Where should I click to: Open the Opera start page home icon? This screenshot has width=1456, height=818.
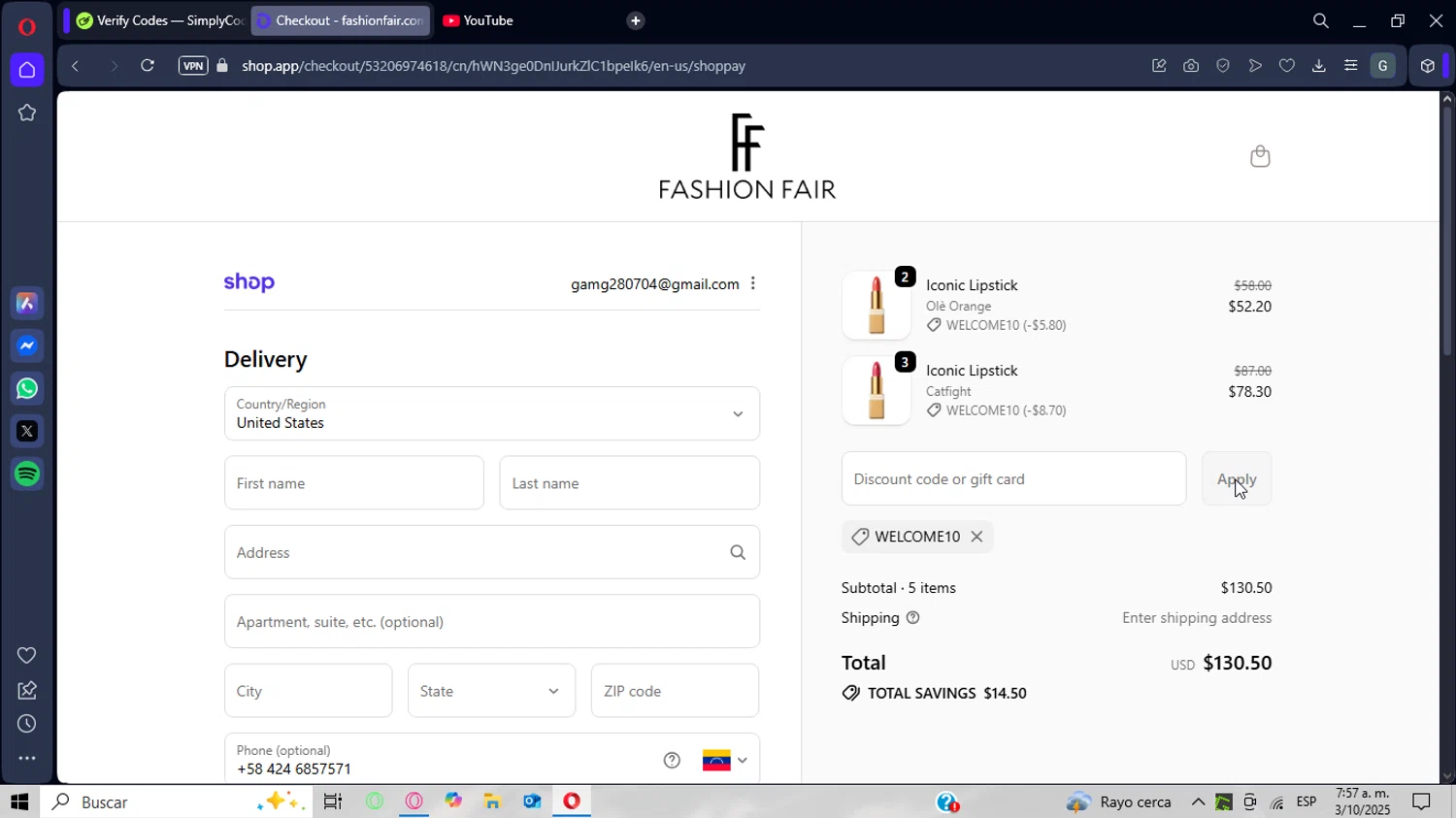27,70
